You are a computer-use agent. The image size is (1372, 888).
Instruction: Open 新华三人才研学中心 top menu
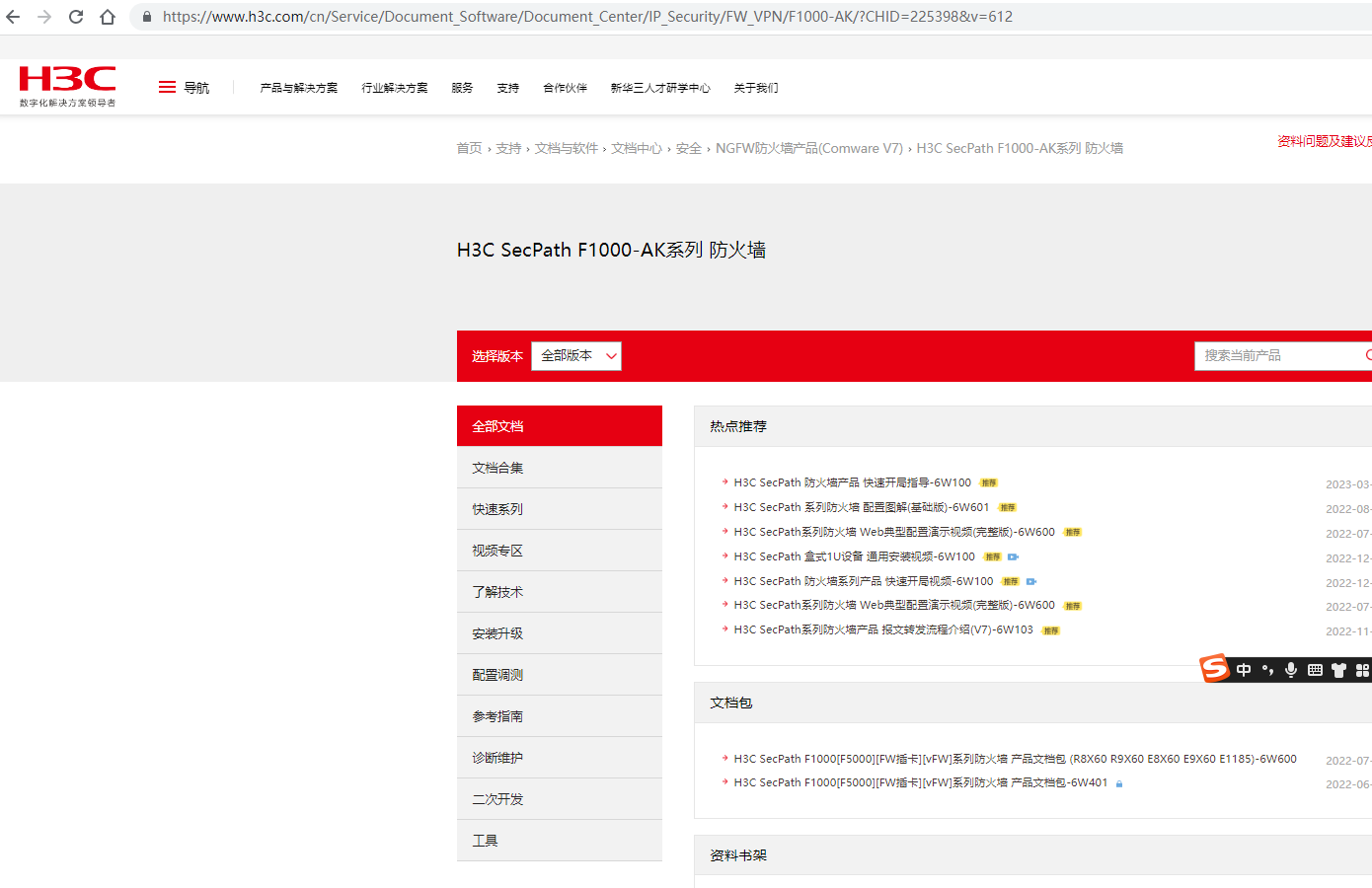point(660,88)
